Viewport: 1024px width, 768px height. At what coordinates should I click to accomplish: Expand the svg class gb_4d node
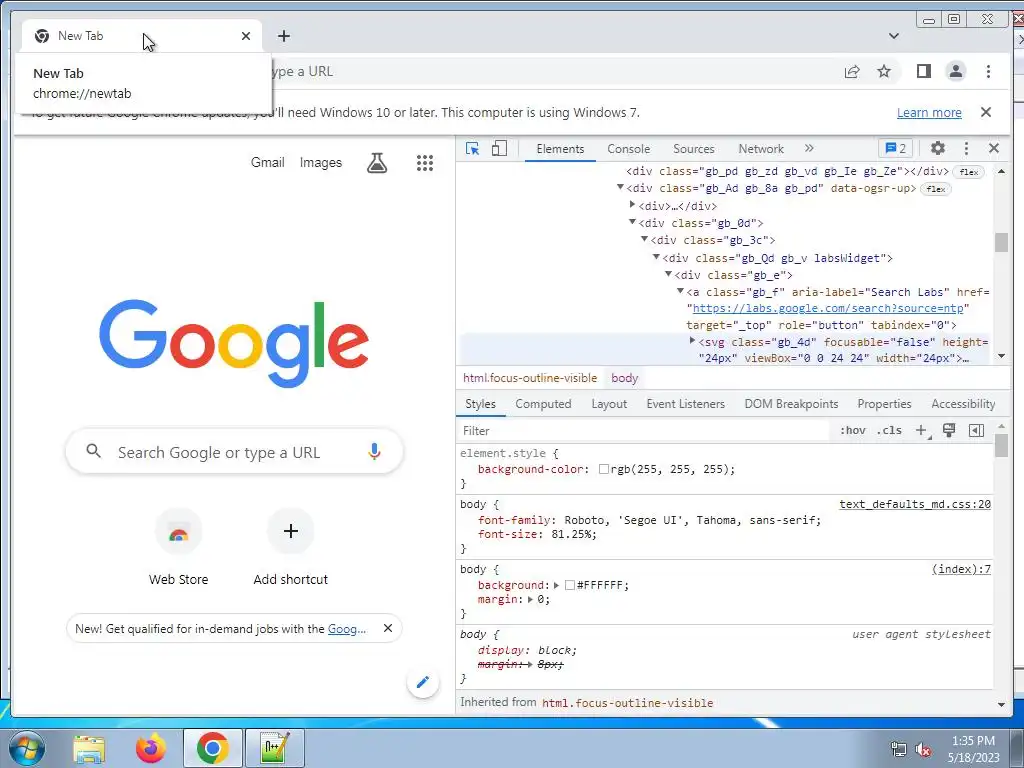point(692,340)
